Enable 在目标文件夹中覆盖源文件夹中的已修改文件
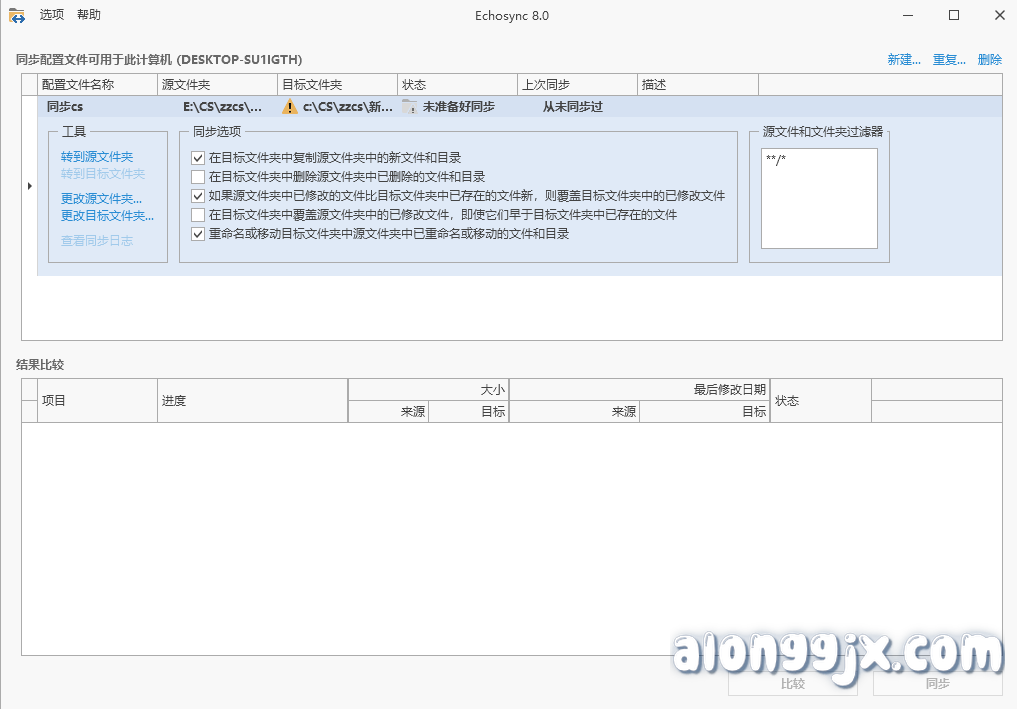Image resolution: width=1017 pixels, height=709 pixels. click(197, 215)
